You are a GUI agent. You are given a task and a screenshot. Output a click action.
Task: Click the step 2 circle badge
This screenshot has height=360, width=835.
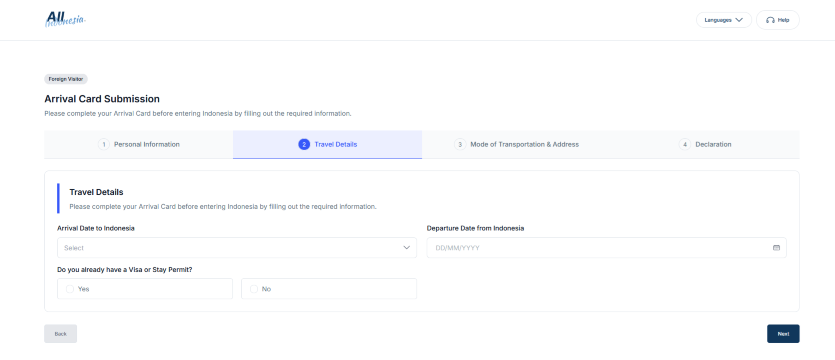click(x=304, y=144)
